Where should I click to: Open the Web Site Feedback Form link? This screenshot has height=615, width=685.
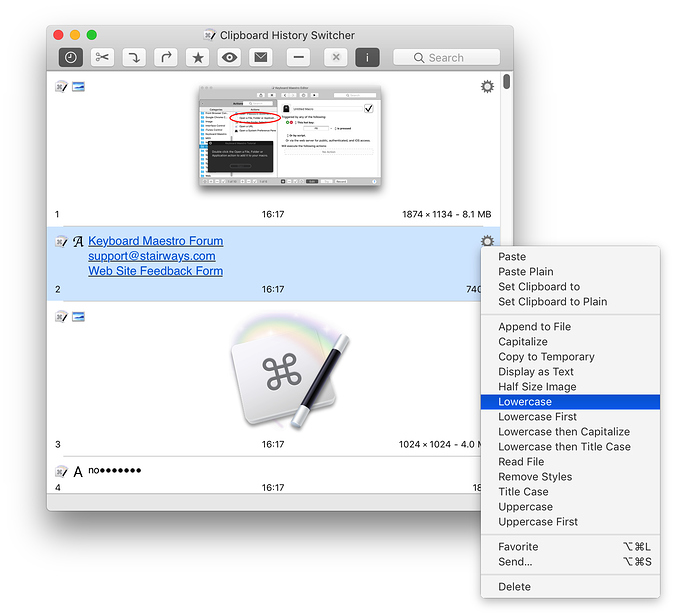coord(156,271)
